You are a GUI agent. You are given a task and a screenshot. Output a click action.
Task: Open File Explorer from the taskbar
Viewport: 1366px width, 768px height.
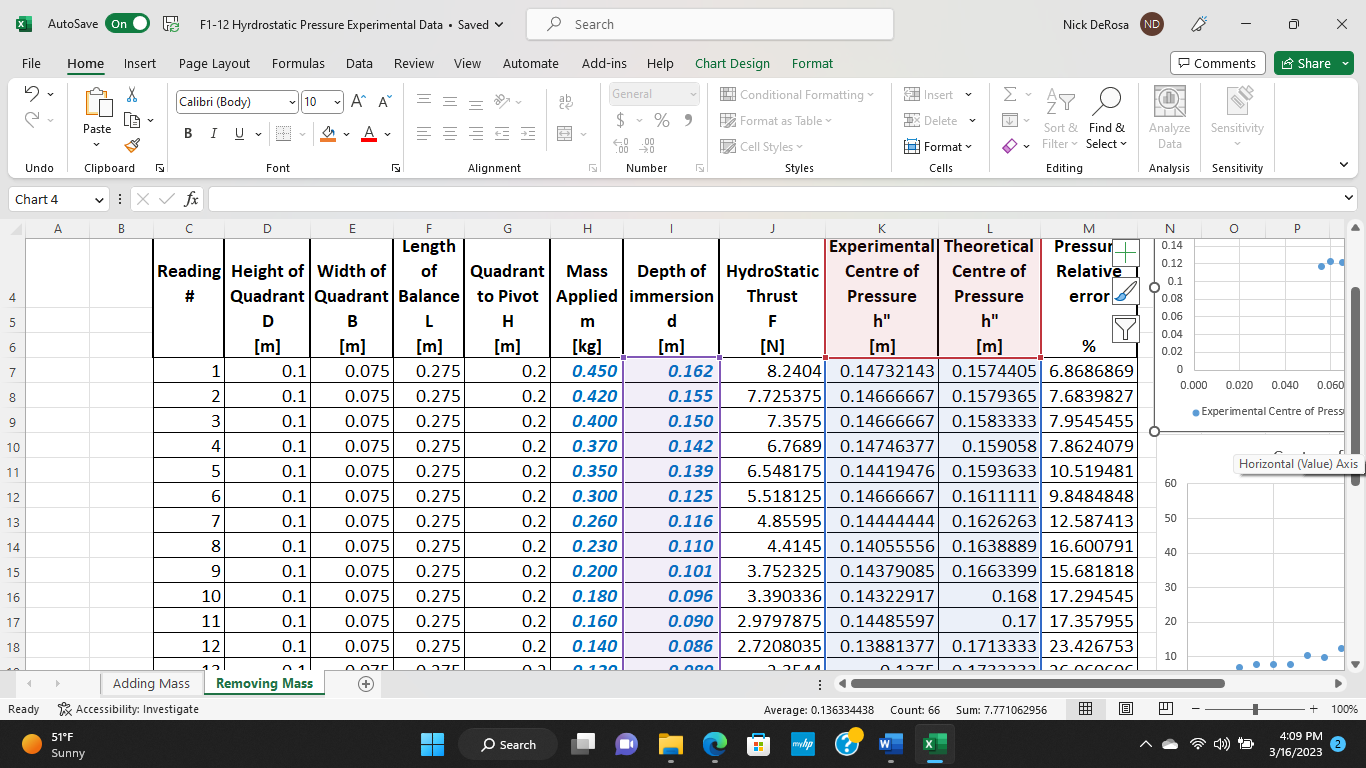tap(670, 744)
